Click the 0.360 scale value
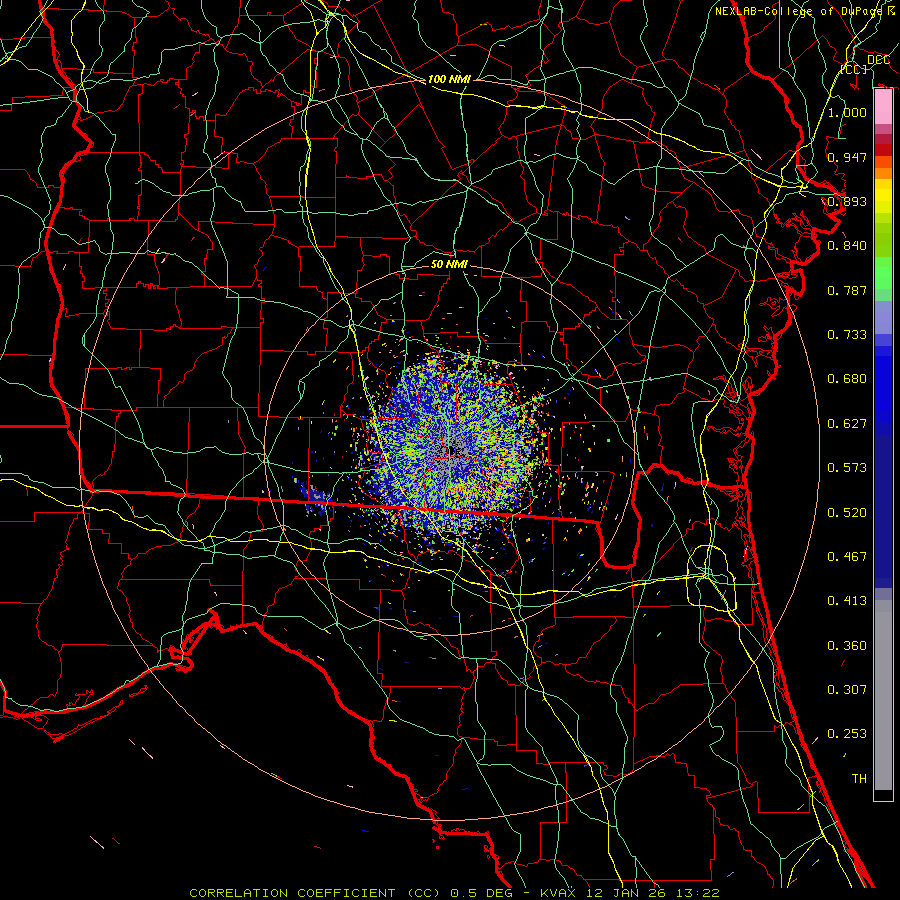This screenshot has height=900, width=900. point(847,646)
